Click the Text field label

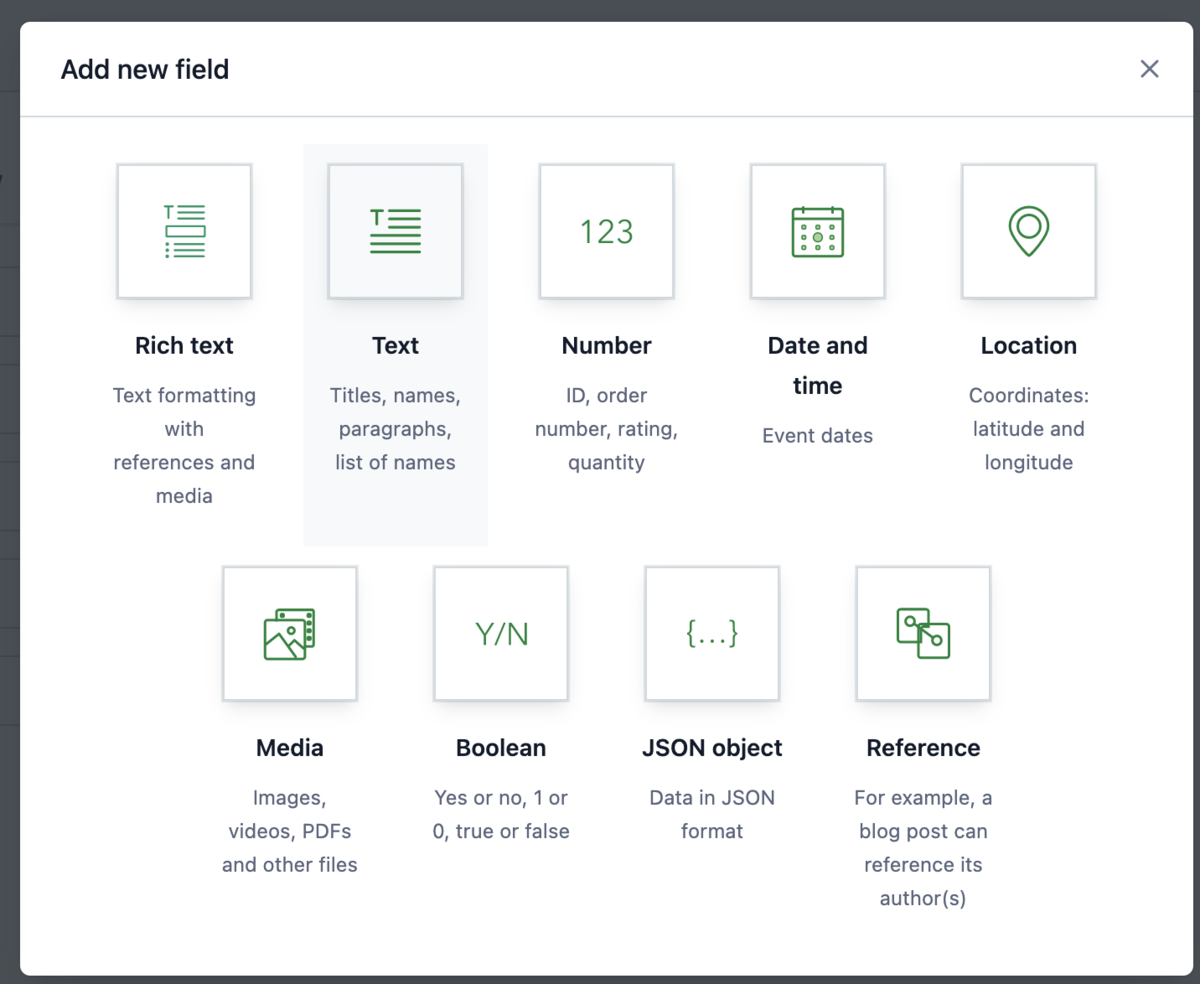tap(395, 346)
